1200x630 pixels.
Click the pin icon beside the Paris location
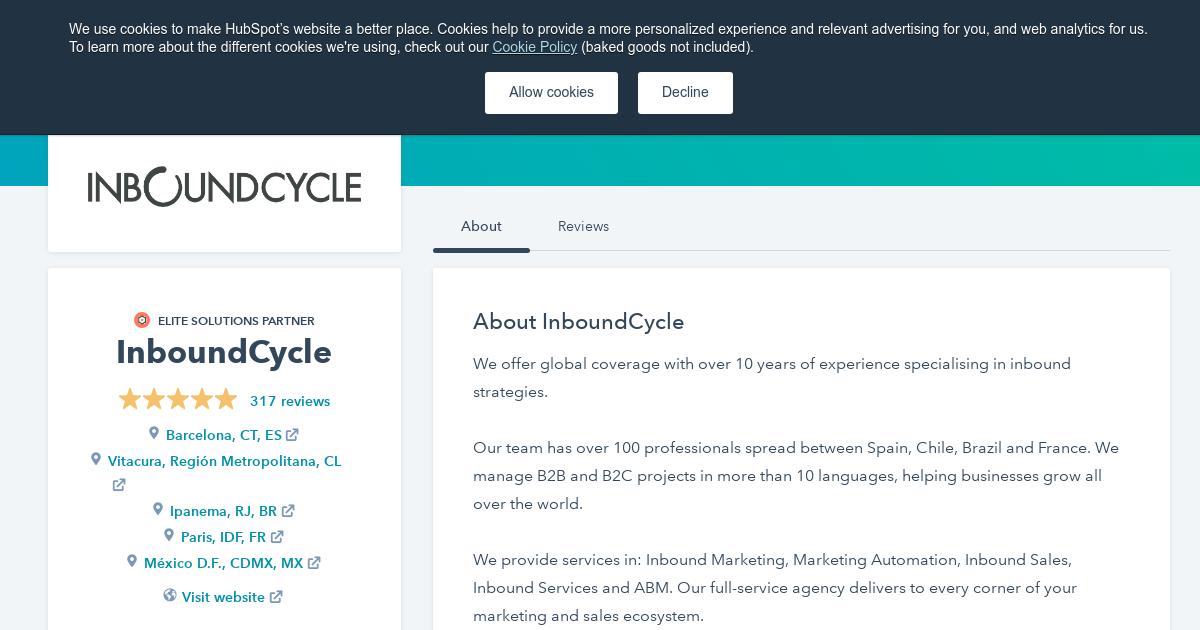tap(170, 535)
